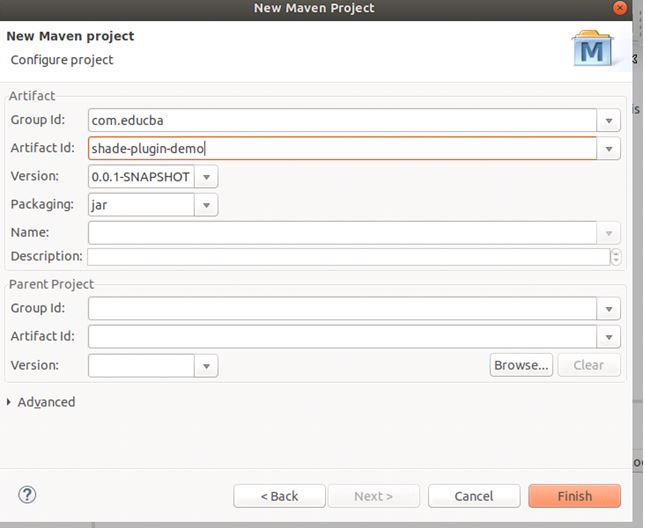Open the Name field dropdown arrow
The height and width of the screenshot is (528, 645).
(609, 233)
